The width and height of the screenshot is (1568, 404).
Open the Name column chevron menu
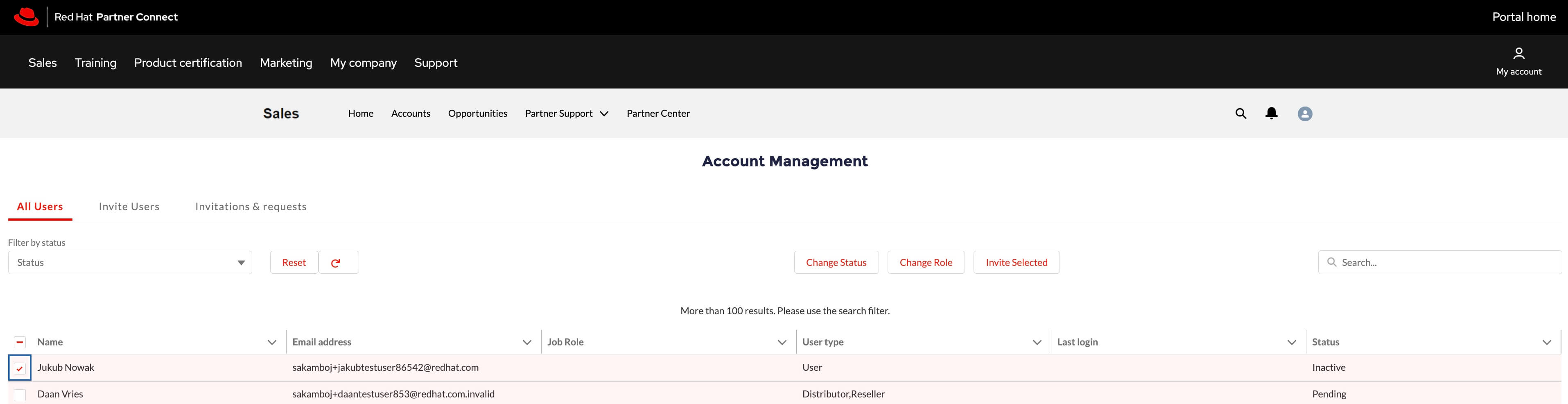[x=272, y=343]
